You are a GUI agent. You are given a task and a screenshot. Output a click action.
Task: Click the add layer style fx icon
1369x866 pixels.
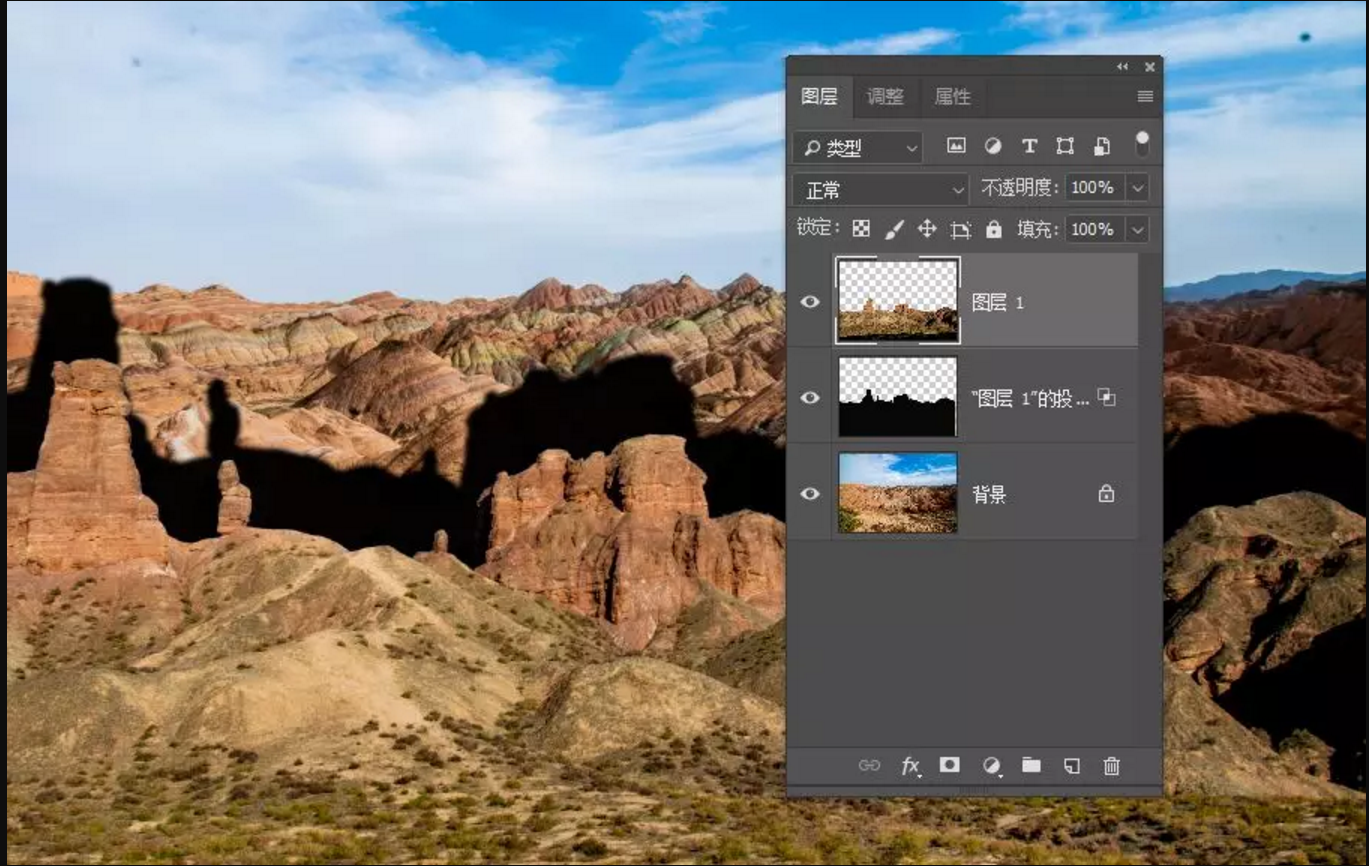tap(910, 766)
